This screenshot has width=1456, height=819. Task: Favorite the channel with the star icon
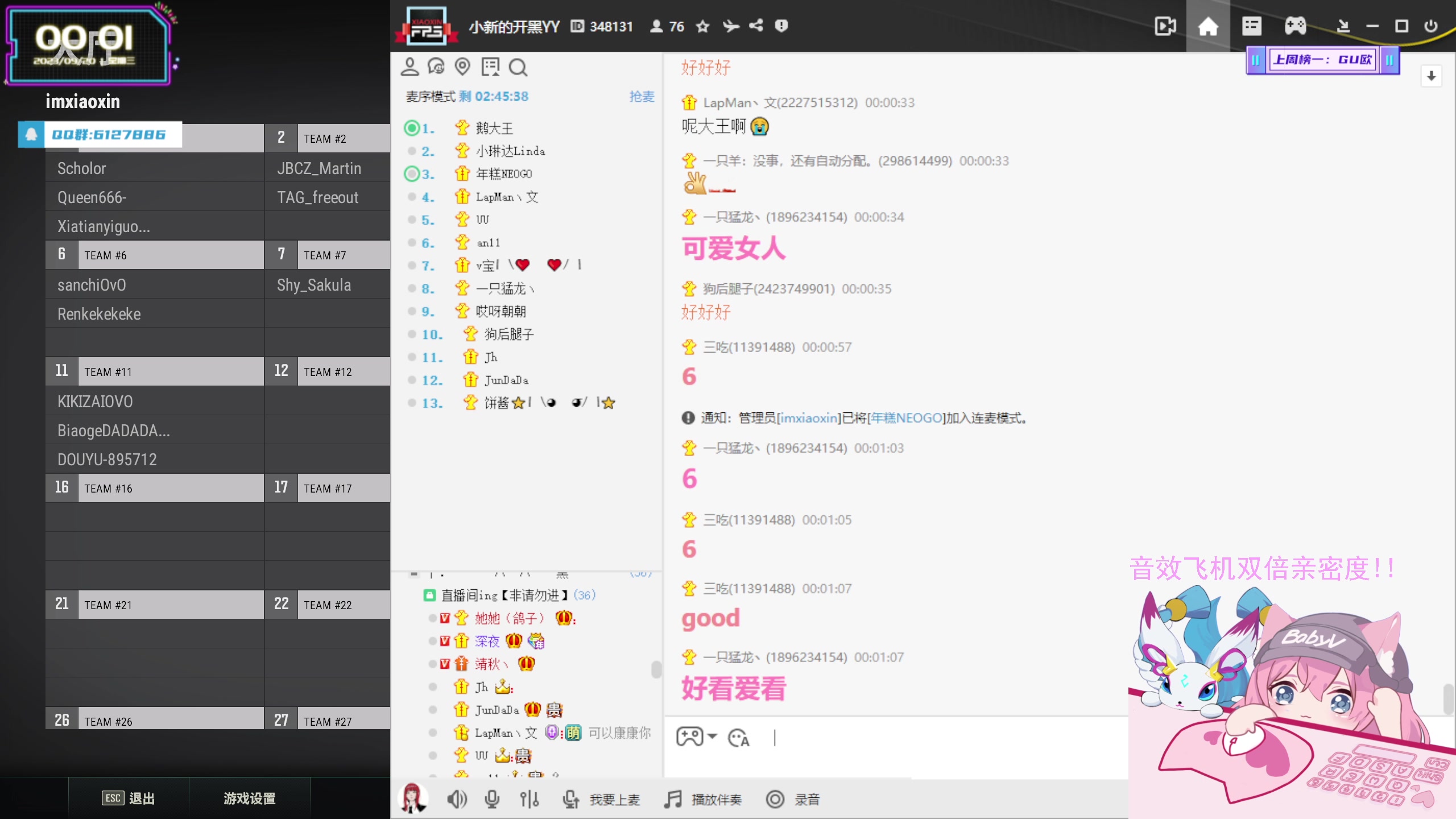(702, 26)
